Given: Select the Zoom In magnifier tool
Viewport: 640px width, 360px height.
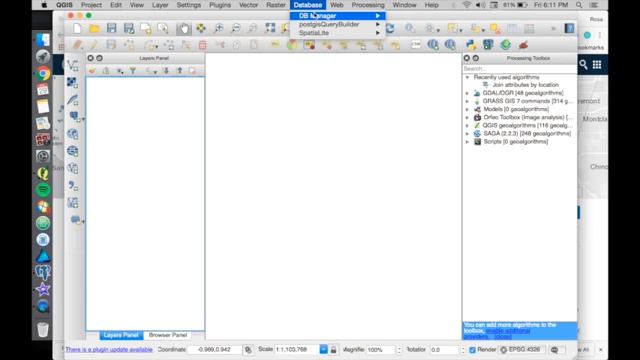Looking at the screenshot, I should [x=219, y=28].
